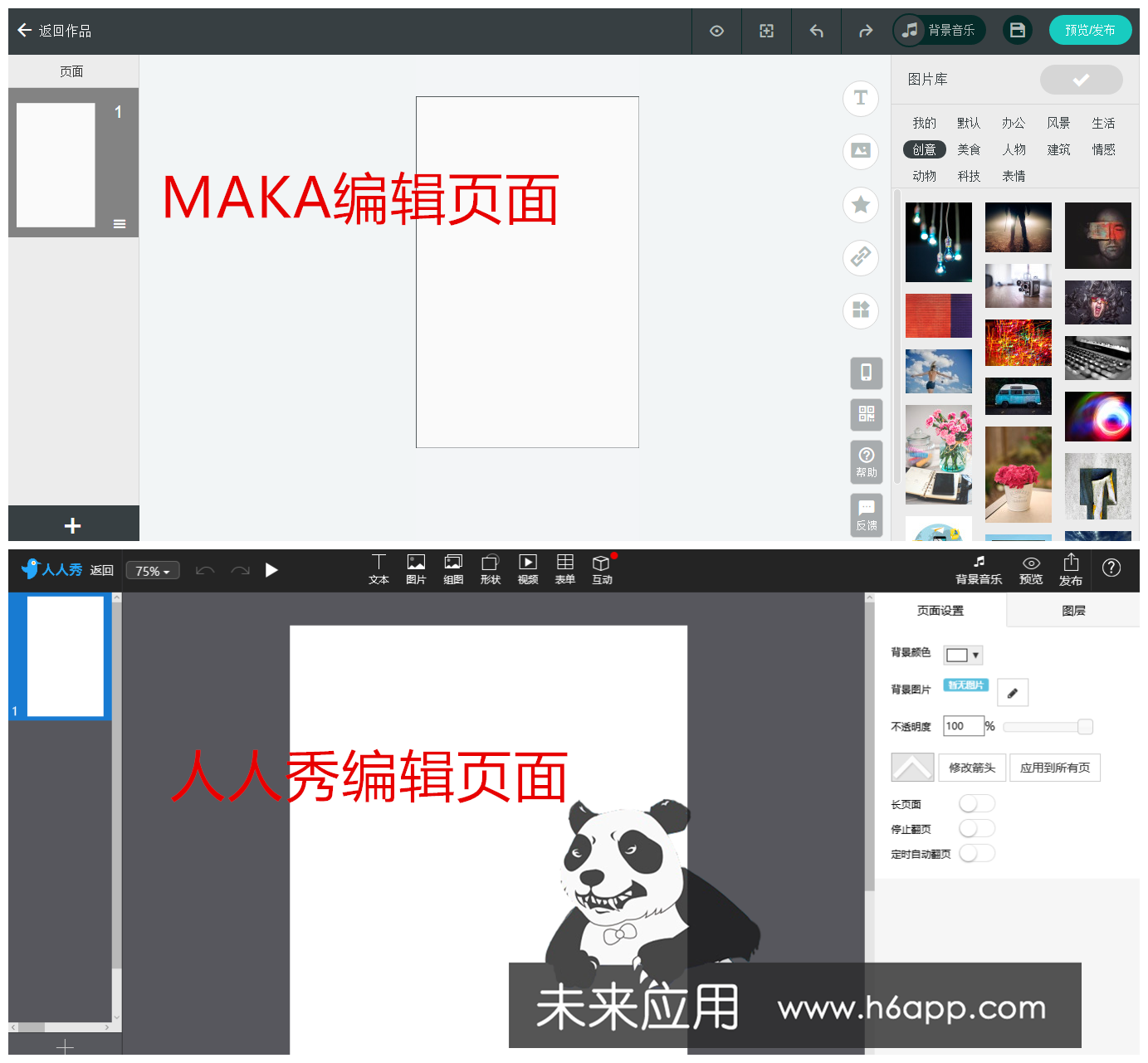The width and height of the screenshot is (1148, 1063).
Task: Click the background image edit pencil button
Action: 1013,692
